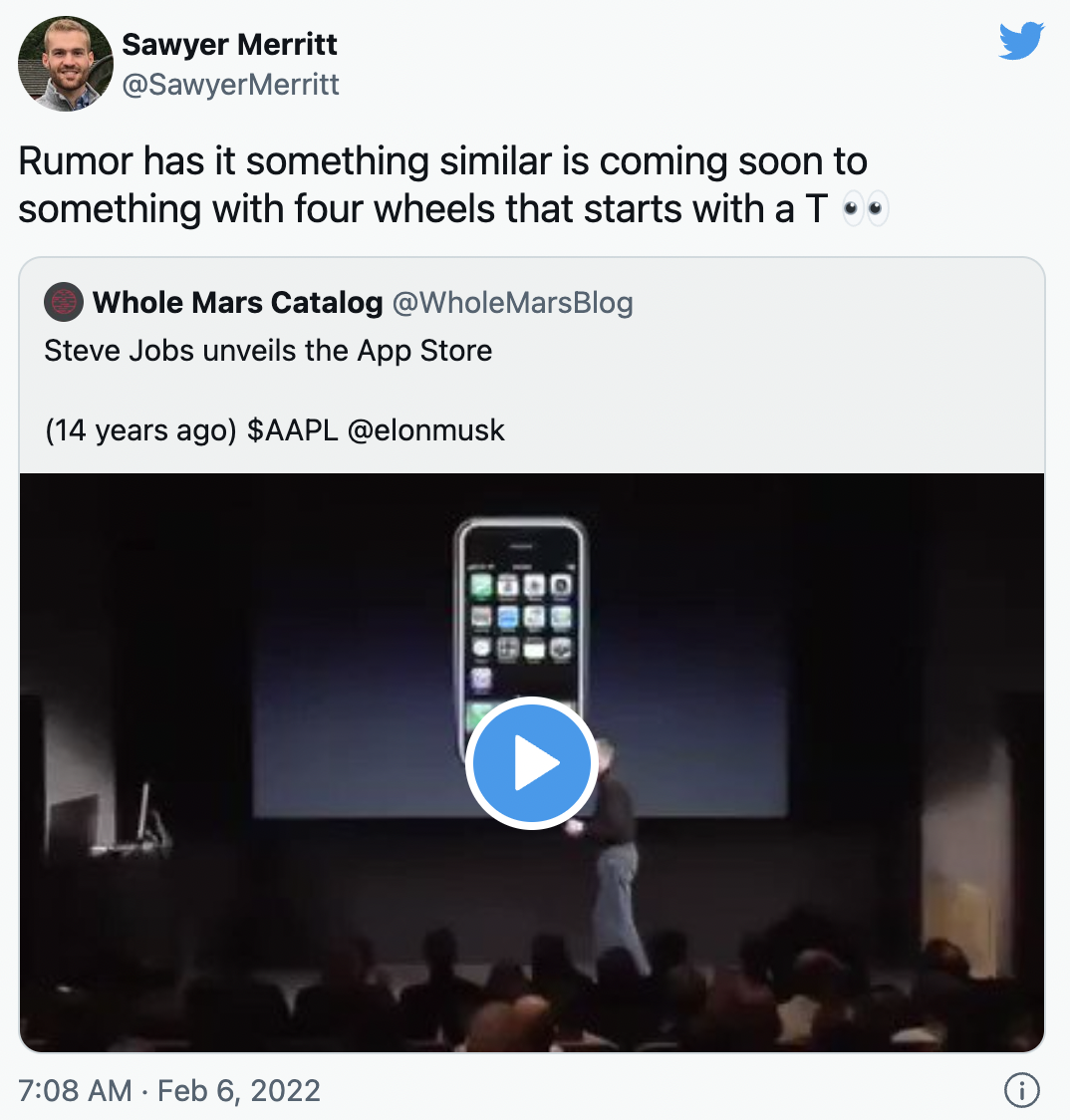The image size is (1070, 1120).
Task: Click the eyes emoji in the tweet
Action: pyautogui.click(x=865, y=210)
